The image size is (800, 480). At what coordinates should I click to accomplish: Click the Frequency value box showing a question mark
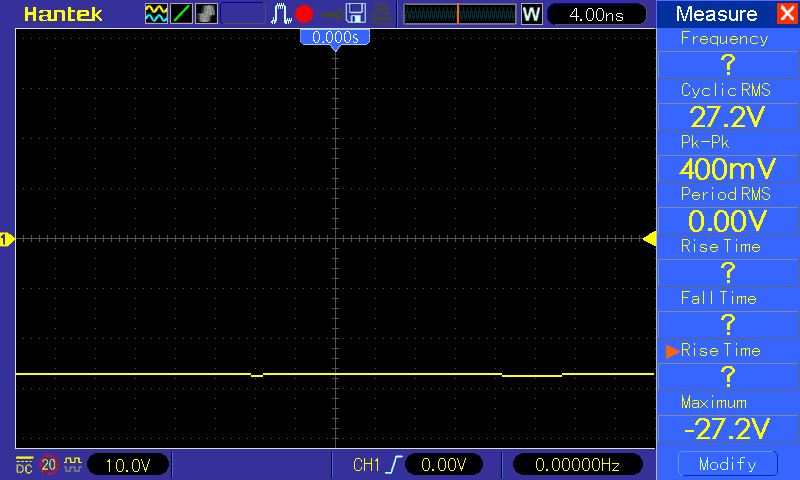point(728,65)
